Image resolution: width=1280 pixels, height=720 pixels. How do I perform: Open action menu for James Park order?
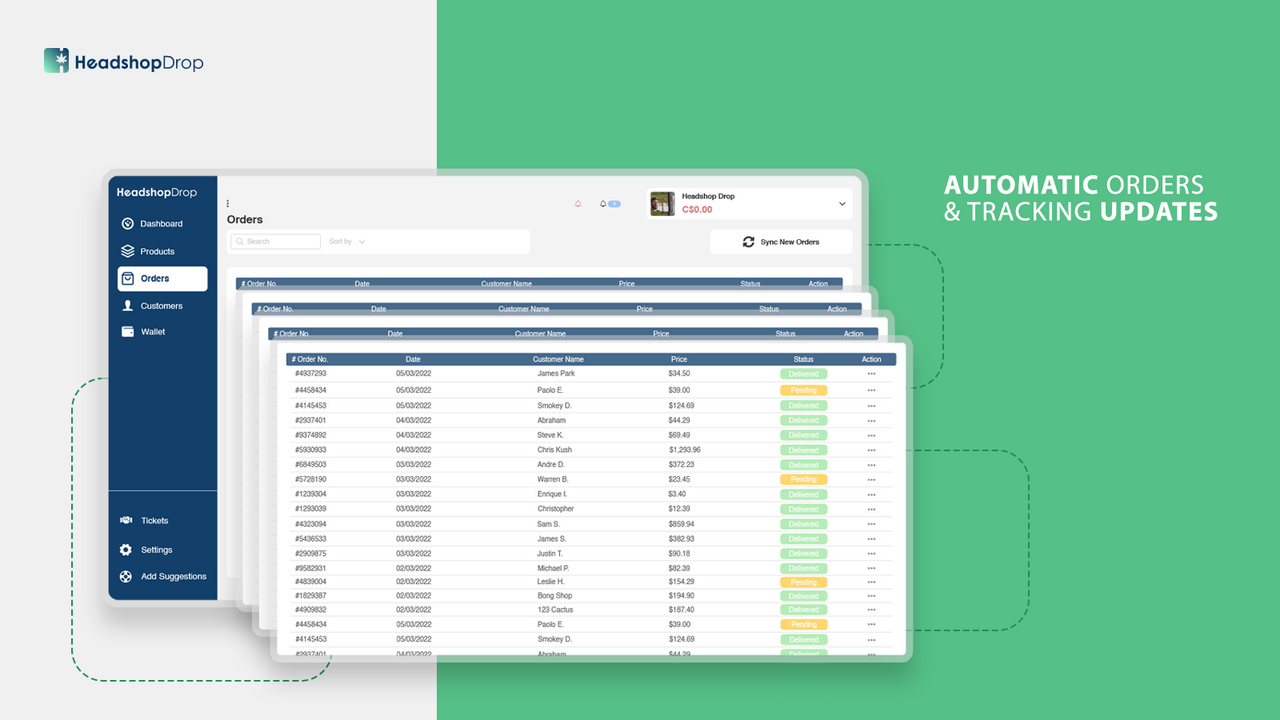point(871,374)
